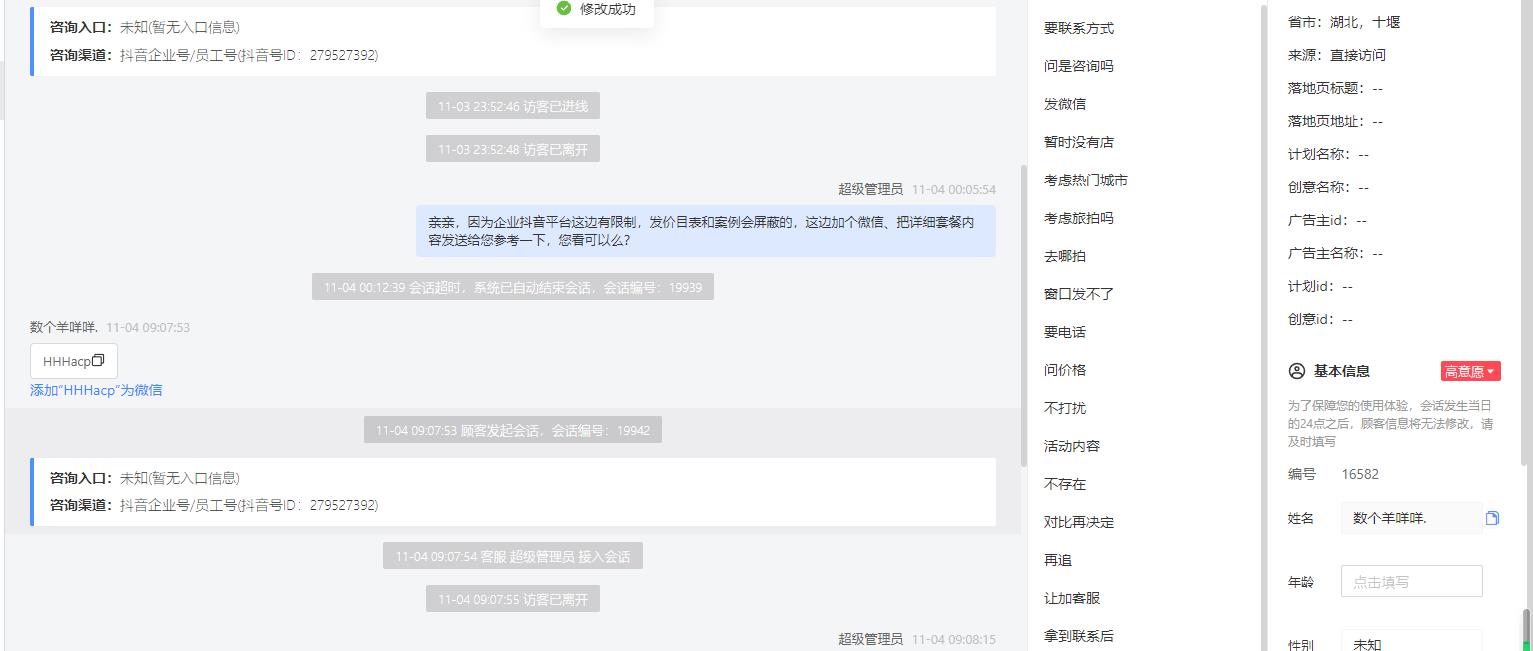Screen dimensions: 1533x651
Task: Click the 会话超时 session 19939 notice
Action: (x=513, y=287)
